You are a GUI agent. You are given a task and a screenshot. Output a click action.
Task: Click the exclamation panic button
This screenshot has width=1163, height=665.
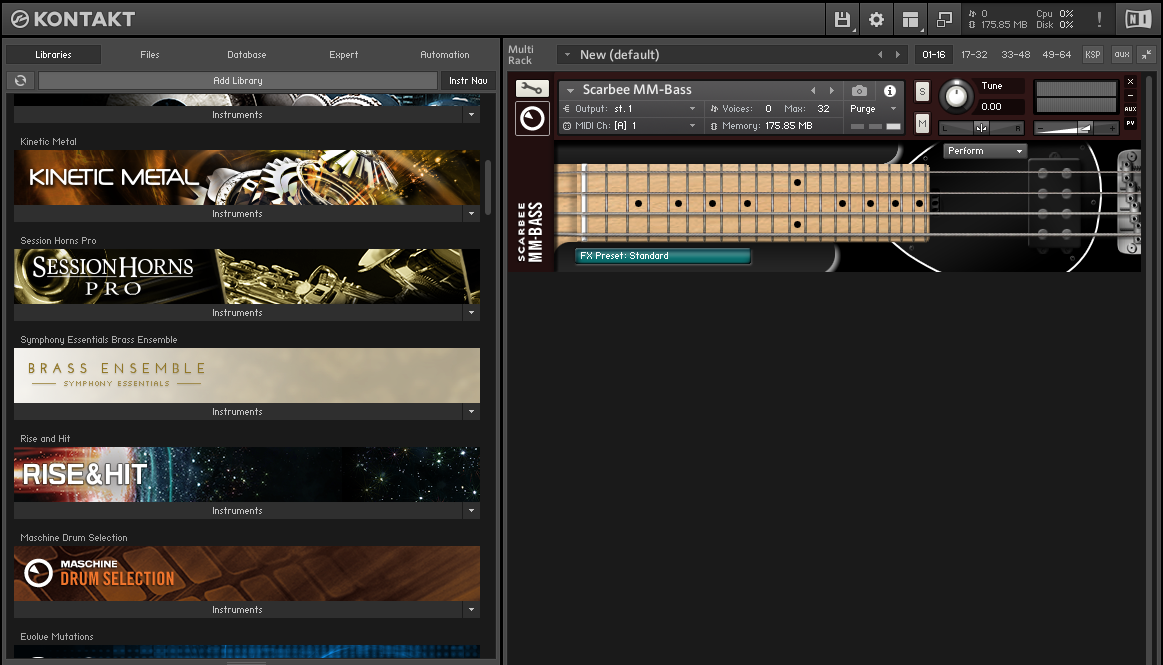coord(1099,20)
